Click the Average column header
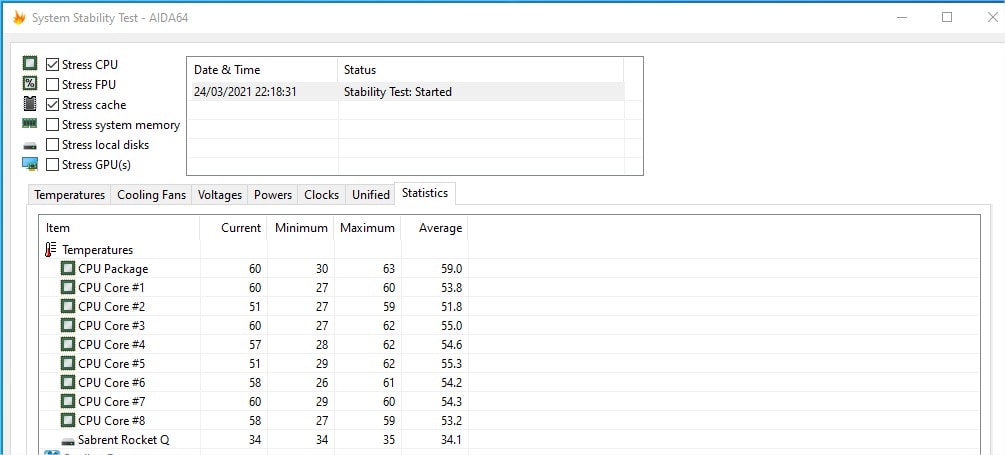The width and height of the screenshot is (1005, 455). [440, 228]
